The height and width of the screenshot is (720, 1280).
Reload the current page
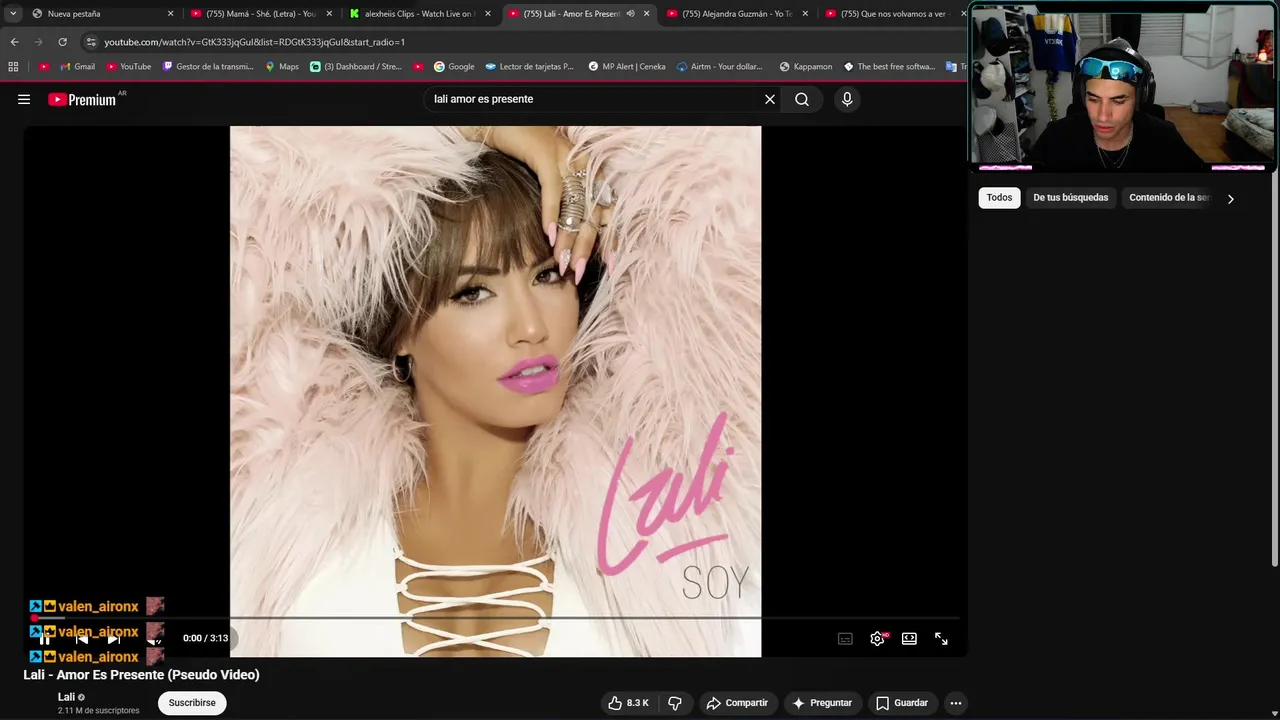[62, 42]
